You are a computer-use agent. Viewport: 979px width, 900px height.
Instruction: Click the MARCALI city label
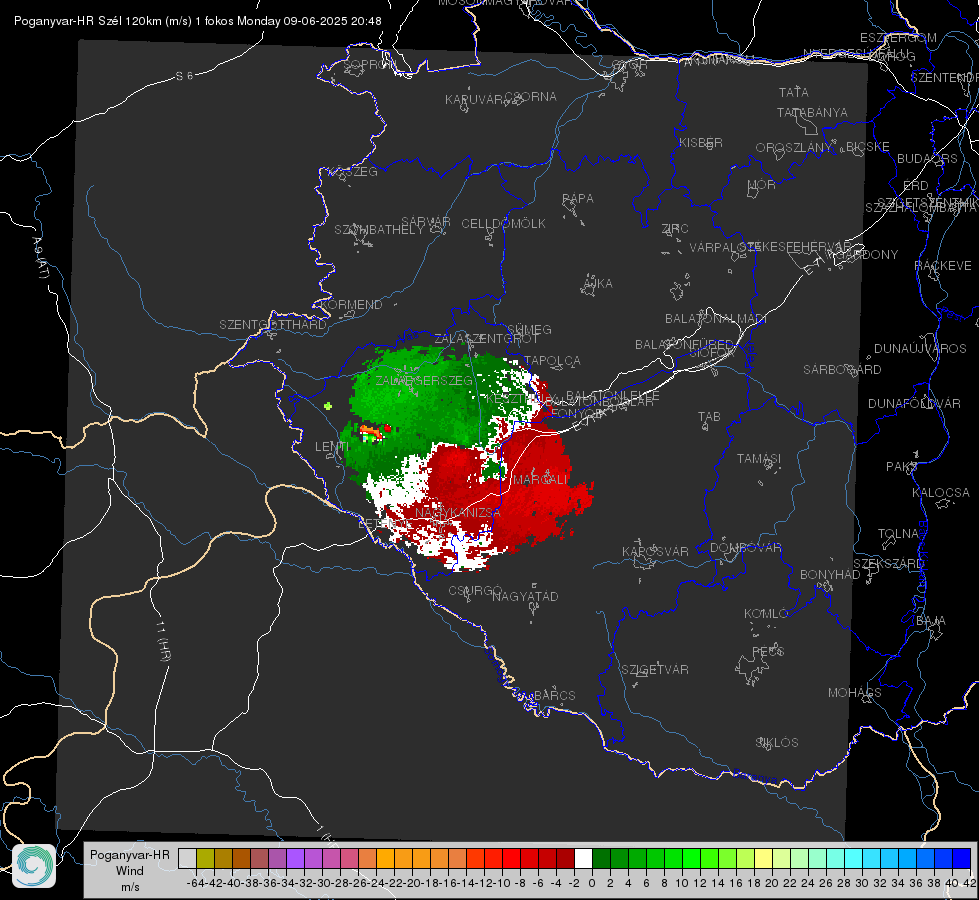pyautogui.click(x=541, y=479)
